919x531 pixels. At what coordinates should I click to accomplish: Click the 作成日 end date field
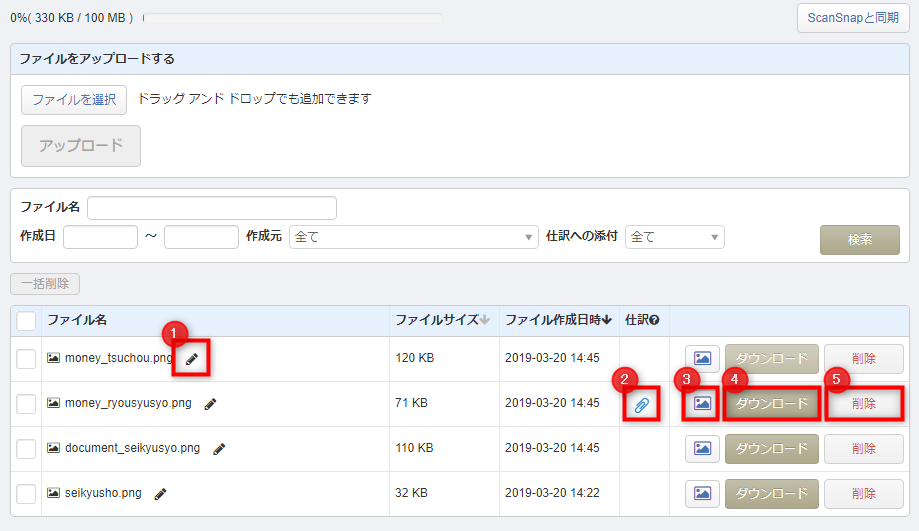201,237
